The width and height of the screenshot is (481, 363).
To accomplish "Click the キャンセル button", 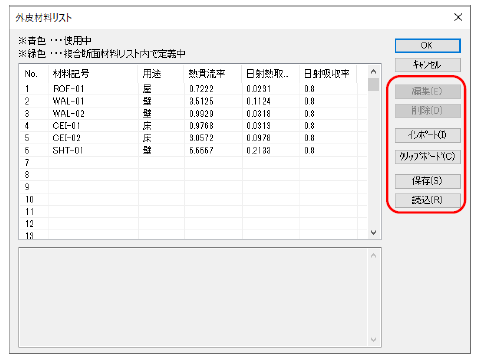I will pyautogui.click(x=428, y=65).
